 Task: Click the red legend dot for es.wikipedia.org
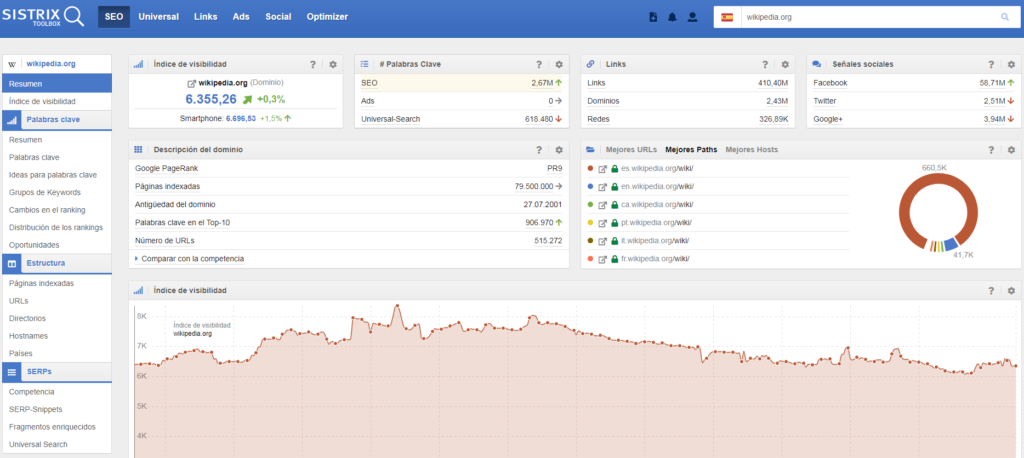click(x=590, y=169)
